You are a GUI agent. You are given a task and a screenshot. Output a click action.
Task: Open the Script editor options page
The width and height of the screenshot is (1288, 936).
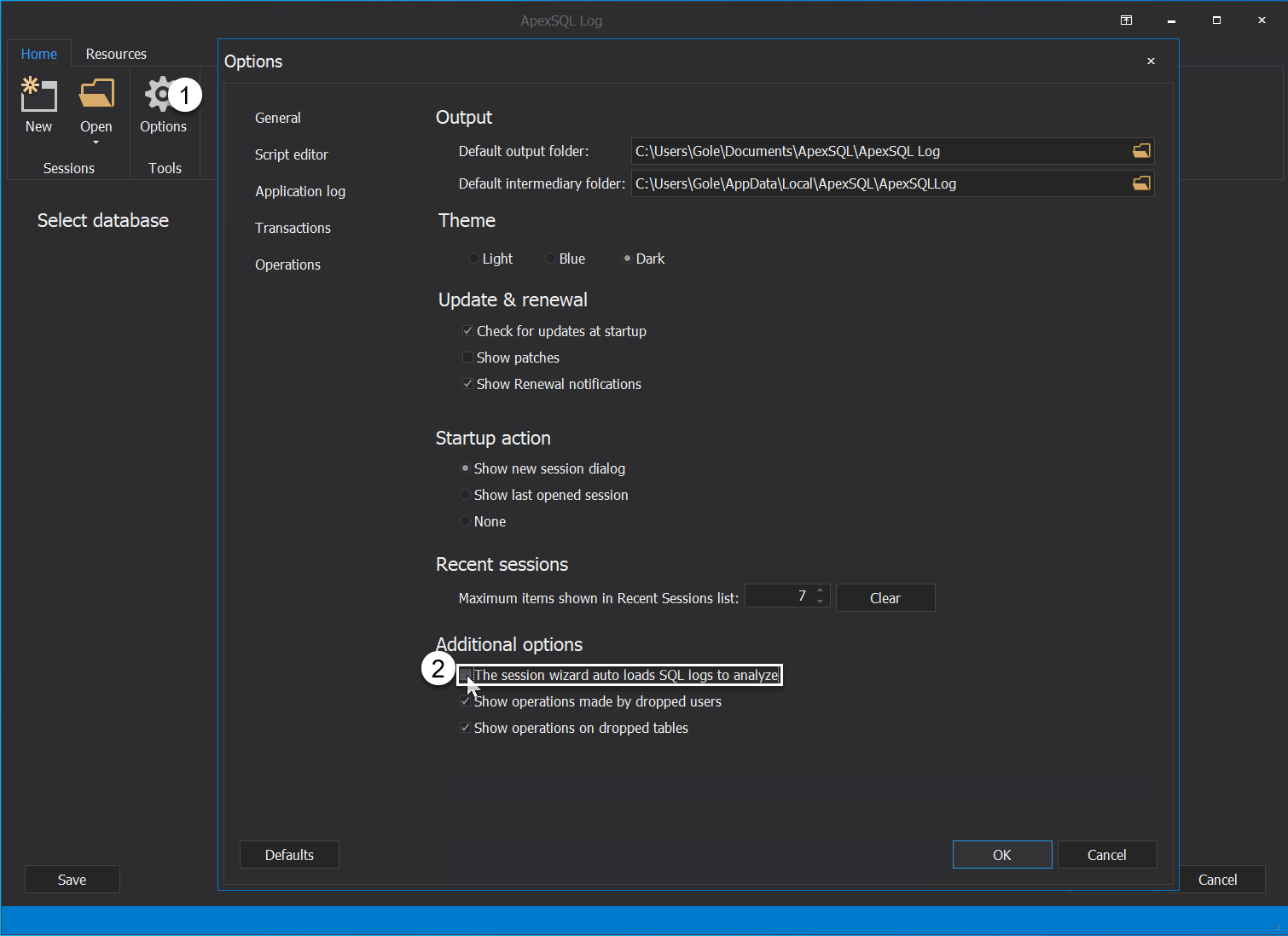(x=292, y=154)
